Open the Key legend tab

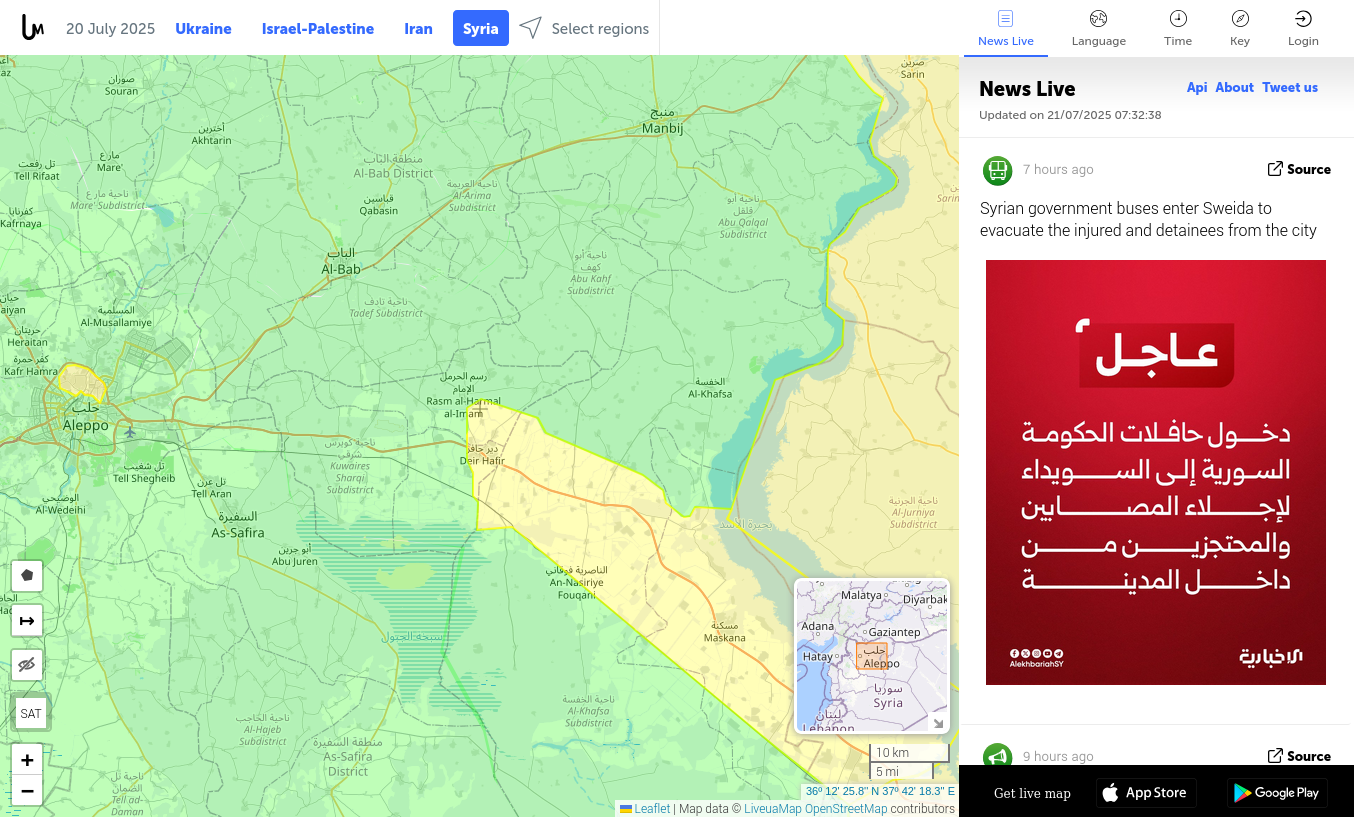point(1240,28)
